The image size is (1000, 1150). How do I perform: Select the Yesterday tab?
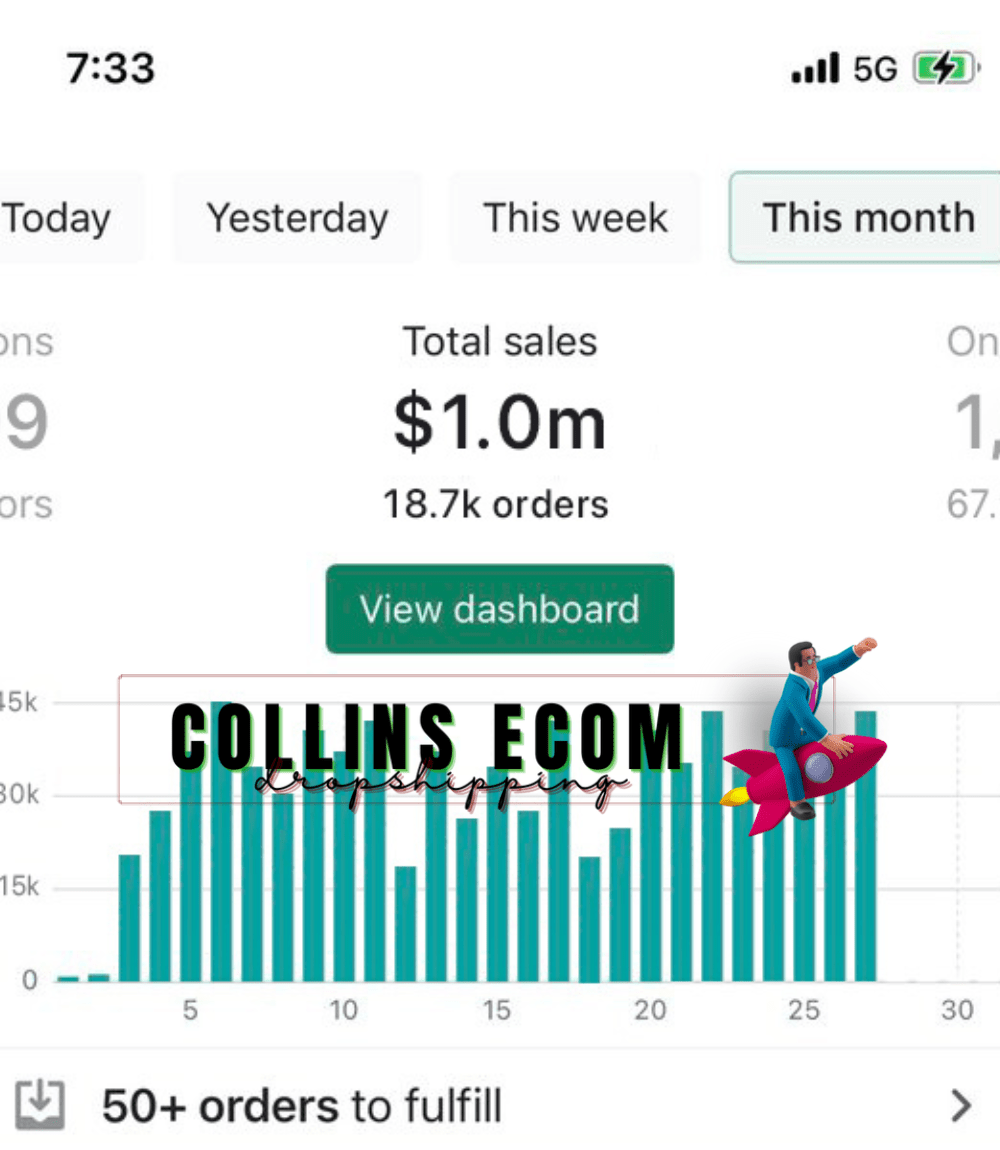(x=297, y=218)
